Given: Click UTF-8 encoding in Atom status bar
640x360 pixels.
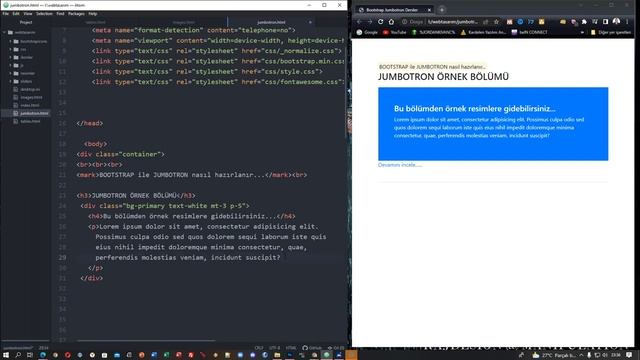Looking at the screenshot, I should pos(274,348).
